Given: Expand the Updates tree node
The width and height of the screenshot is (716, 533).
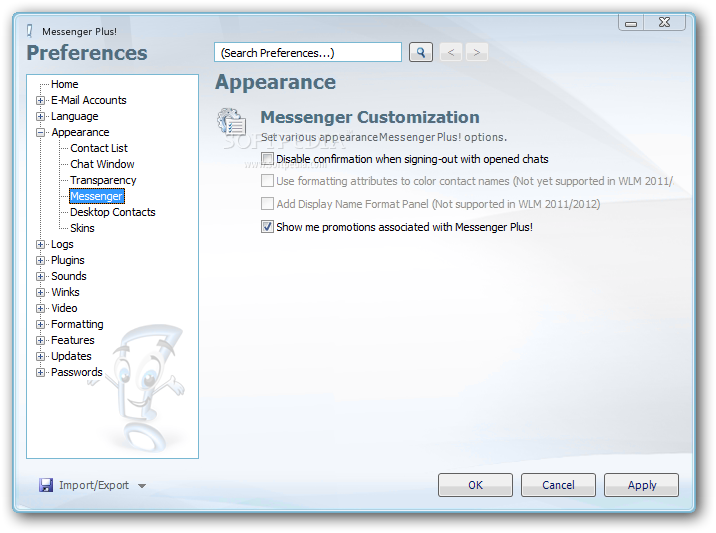Looking at the screenshot, I should [x=41, y=356].
